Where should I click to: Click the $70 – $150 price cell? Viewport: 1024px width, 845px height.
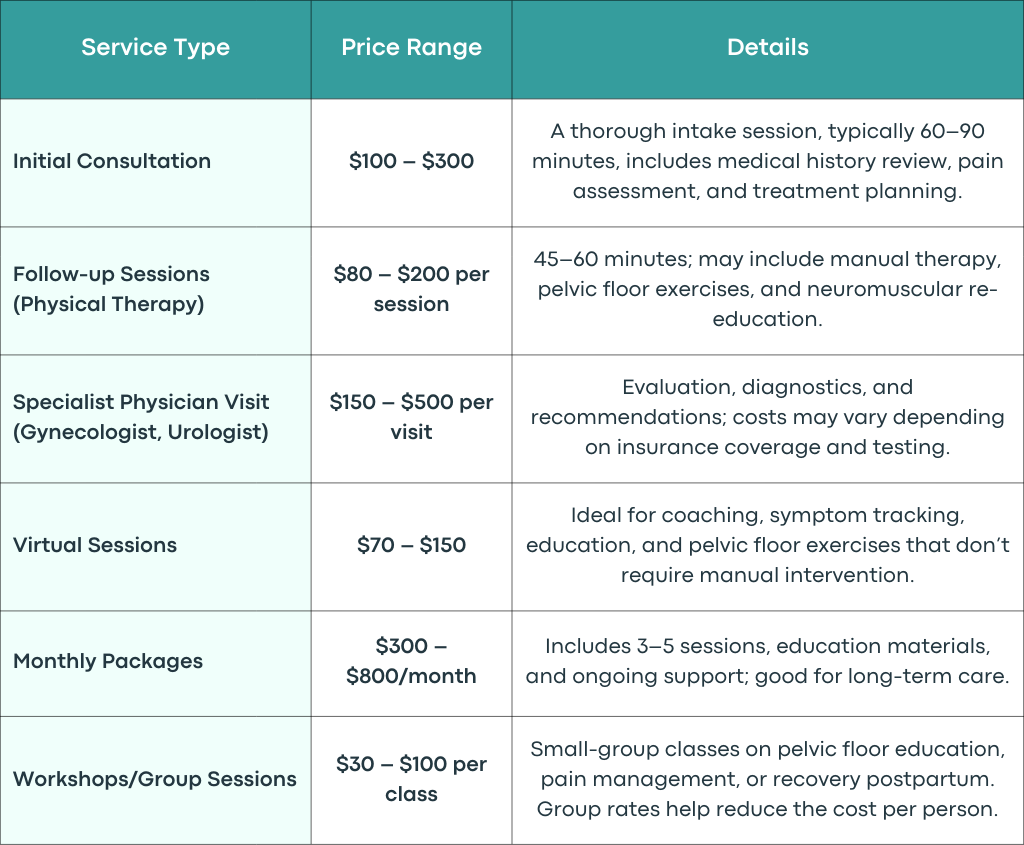[x=411, y=545]
